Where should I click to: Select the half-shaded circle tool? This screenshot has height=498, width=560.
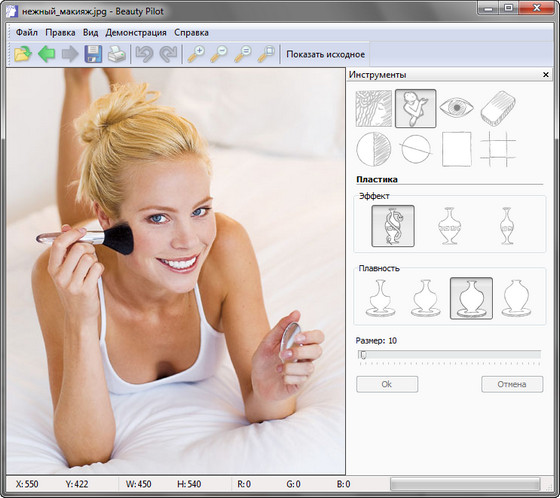[x=374, y=149]
